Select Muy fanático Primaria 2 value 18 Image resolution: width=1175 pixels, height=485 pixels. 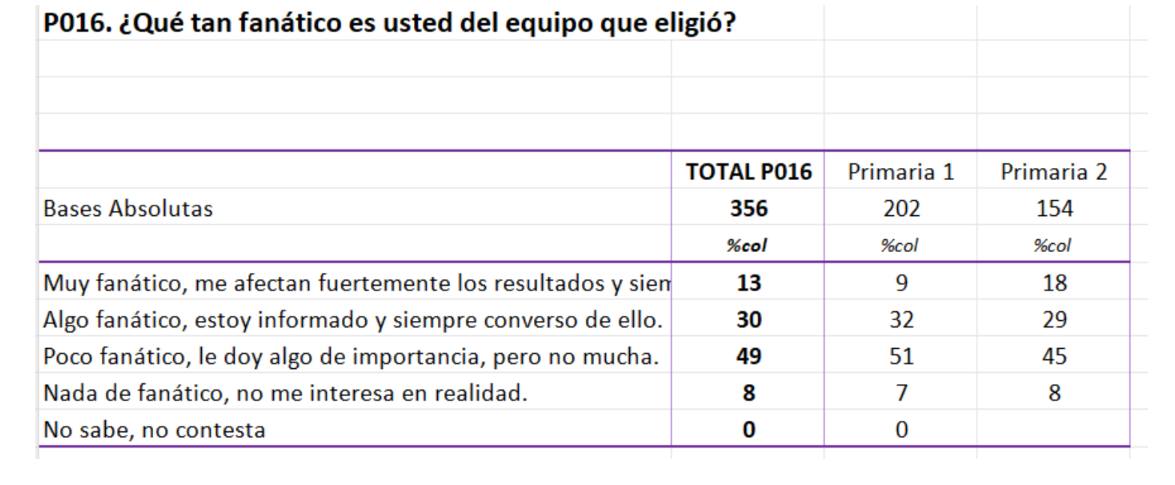pyautogui.click(x=1054, y=283)
